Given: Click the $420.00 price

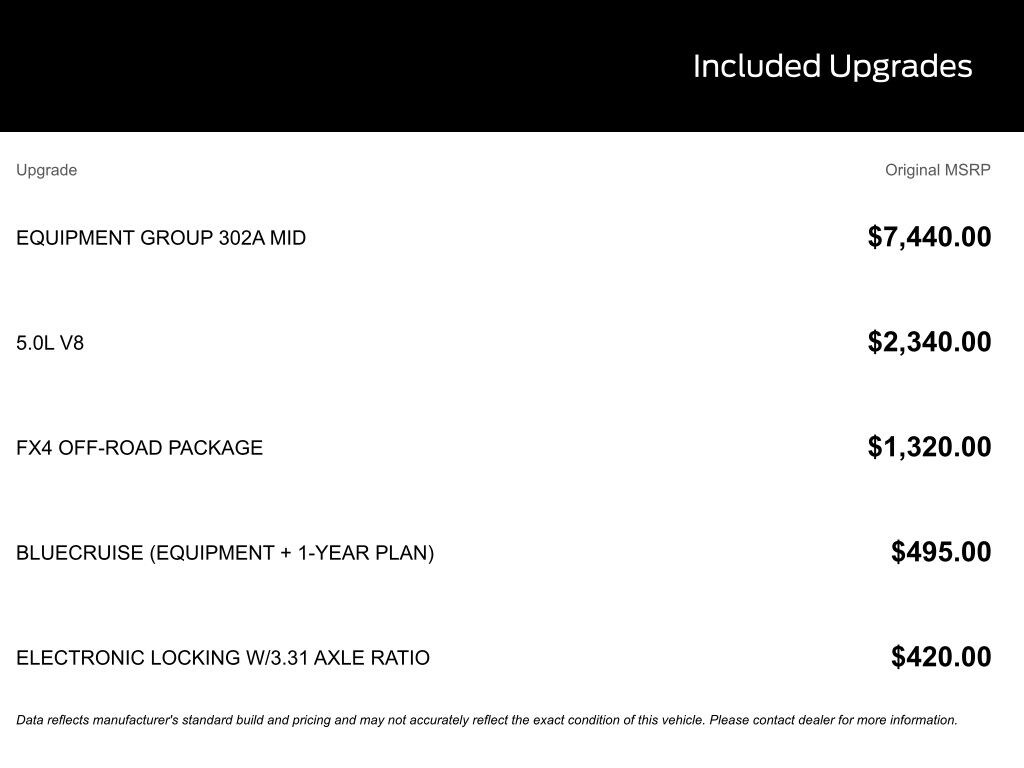Looking at the screenshot, I should pos(941,657).
